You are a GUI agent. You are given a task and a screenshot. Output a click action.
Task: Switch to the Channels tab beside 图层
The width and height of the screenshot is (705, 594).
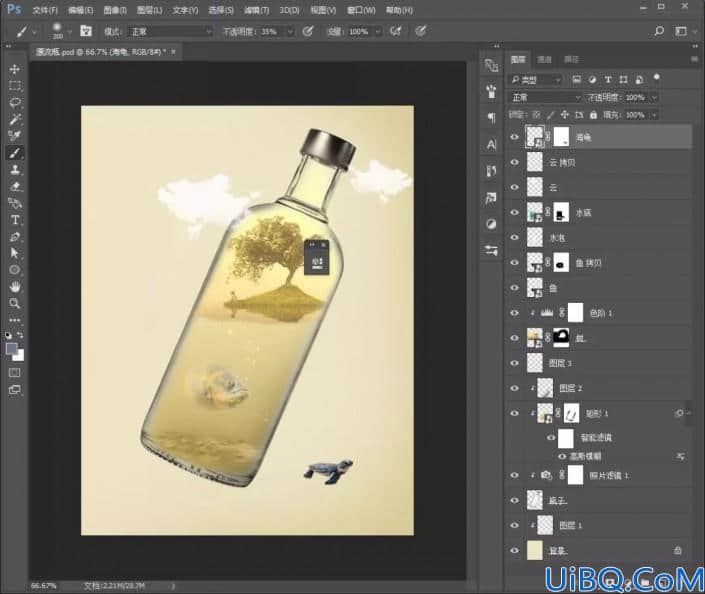click(544, 59)
